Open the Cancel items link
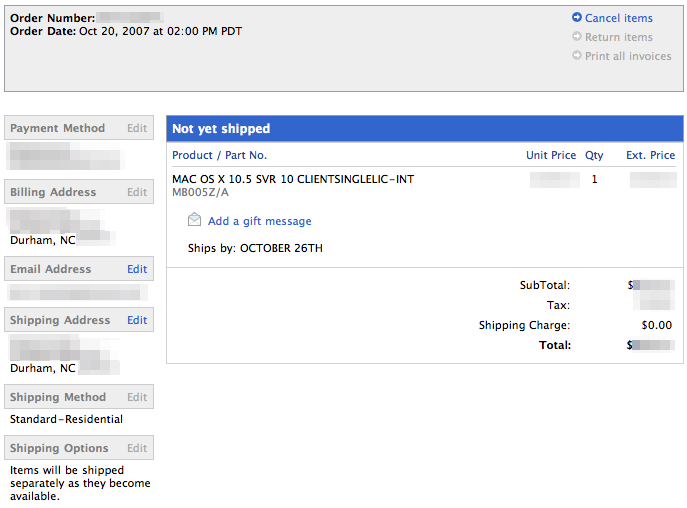The width and height of the screenshot is (687, 508). point(618,18)
